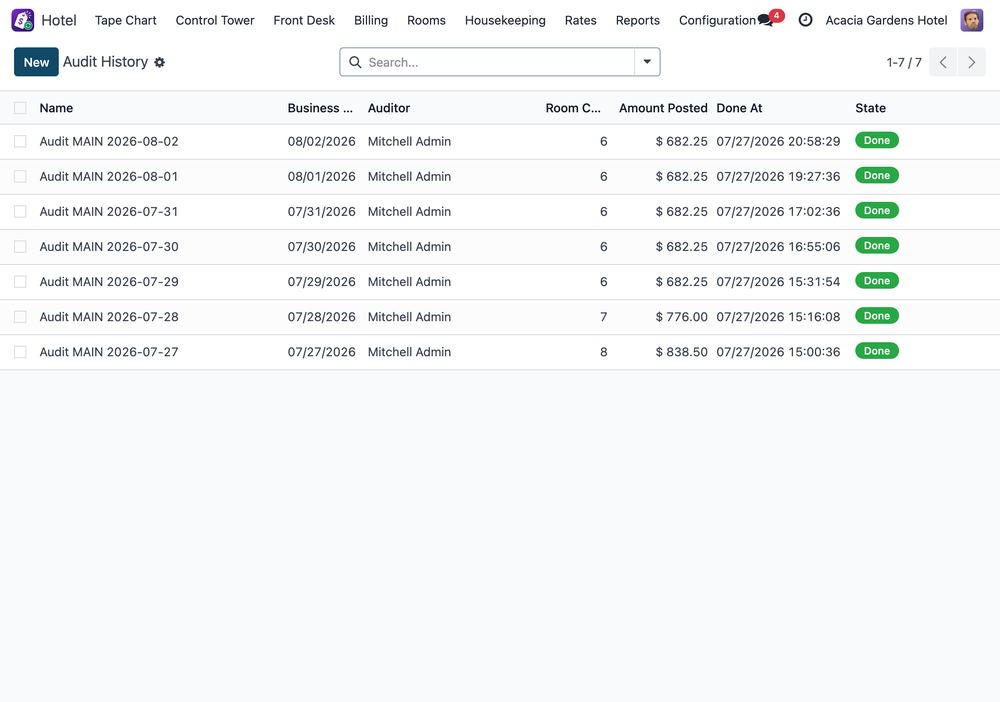Image resolution: width=1000 pixels, height=702 pixels.
Task: Go to the previous page arrow
Action: (943, 62)
